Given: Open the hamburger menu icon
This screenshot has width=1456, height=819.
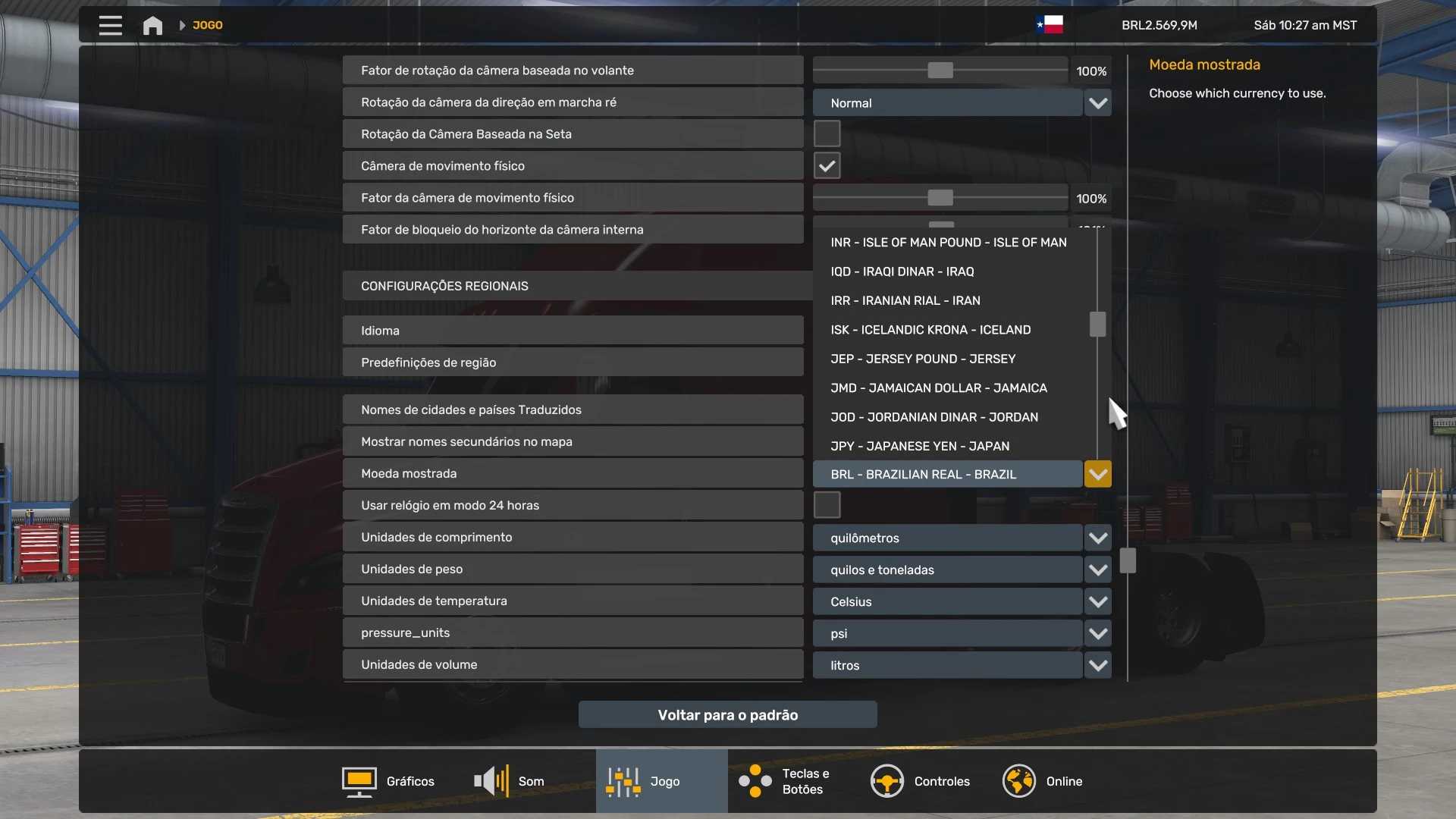Looking at the screenshot, I should pos(111,25).
